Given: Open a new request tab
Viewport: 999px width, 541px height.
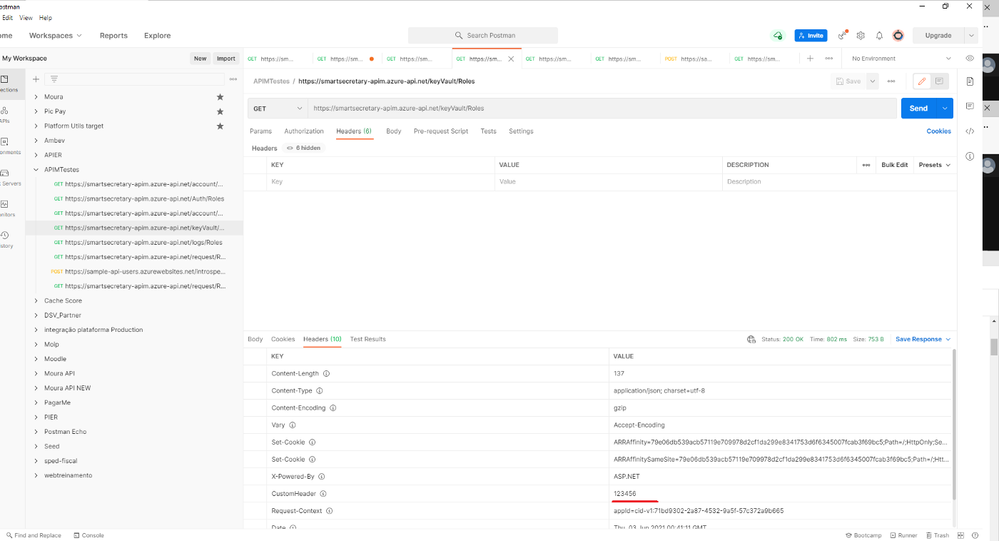Looking at the screenshot, I should pos(810,59).
